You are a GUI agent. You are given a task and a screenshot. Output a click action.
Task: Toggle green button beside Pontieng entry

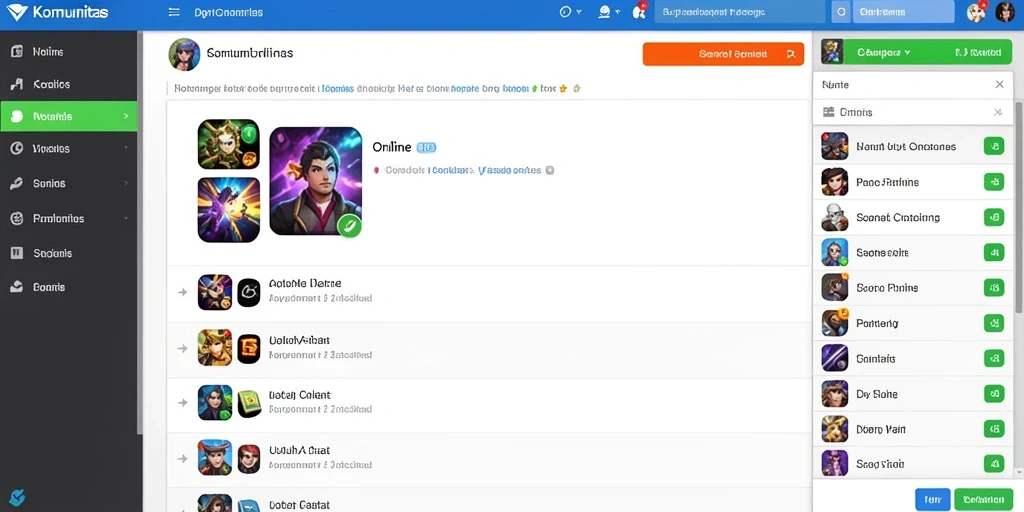(x=993, y=323)
